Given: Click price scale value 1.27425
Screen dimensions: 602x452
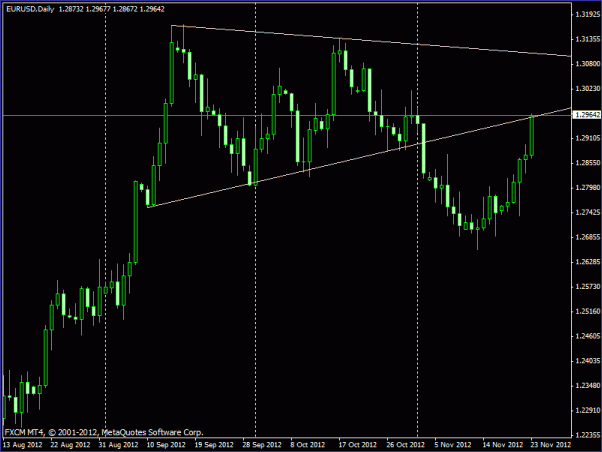Looking at the screenshot, I should (x=587, y=212).
